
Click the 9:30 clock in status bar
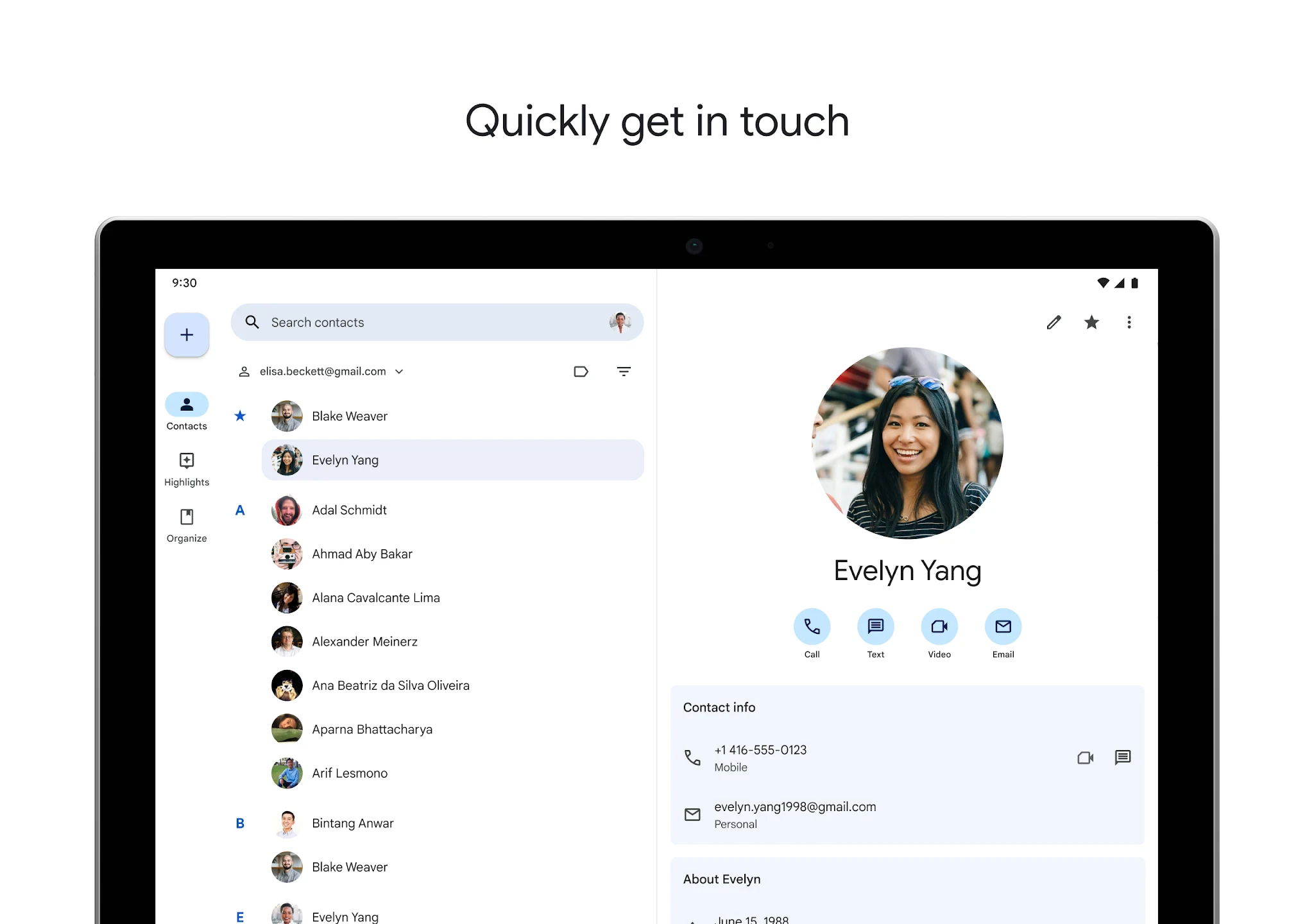click(184, 283)
